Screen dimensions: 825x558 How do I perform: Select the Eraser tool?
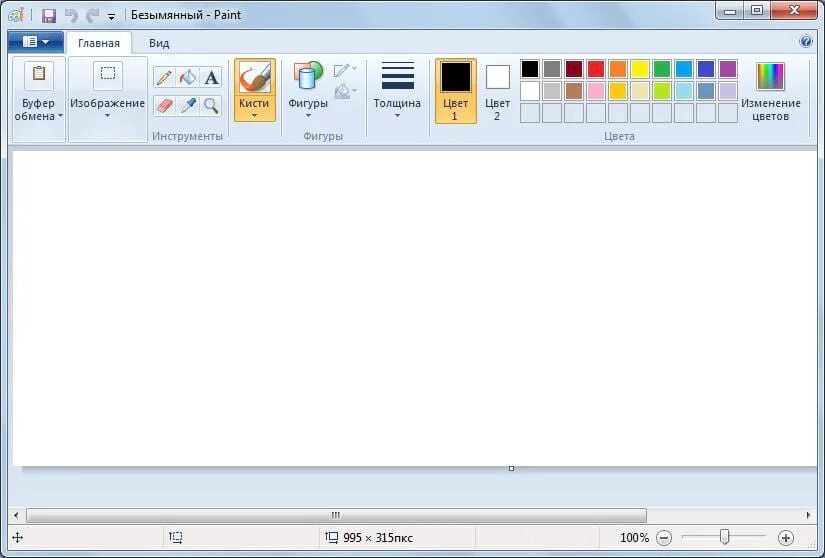click(x=164, y=106)
